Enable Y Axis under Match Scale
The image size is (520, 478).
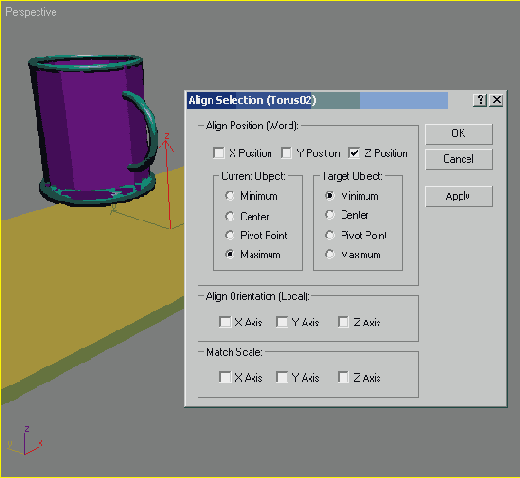[x=282, y=377]
